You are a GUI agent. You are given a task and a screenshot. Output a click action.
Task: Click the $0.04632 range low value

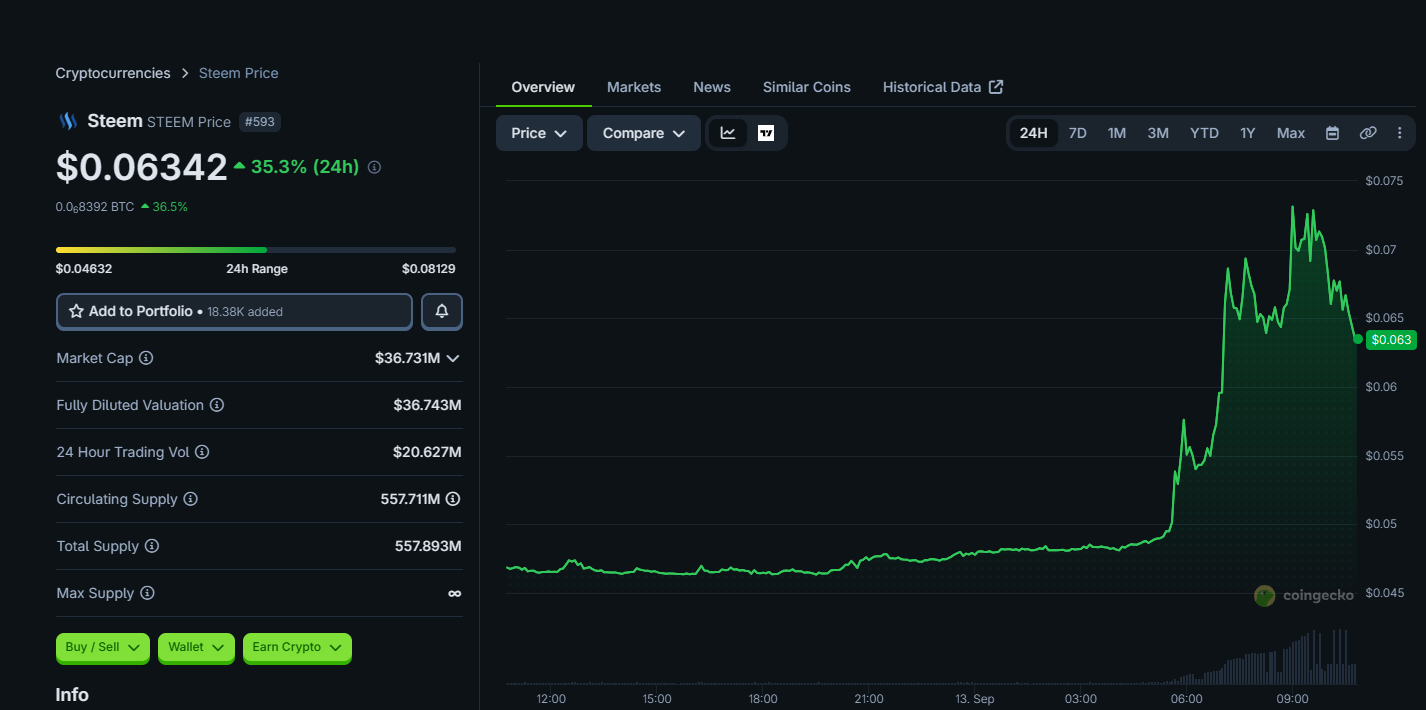coord(84,269)
